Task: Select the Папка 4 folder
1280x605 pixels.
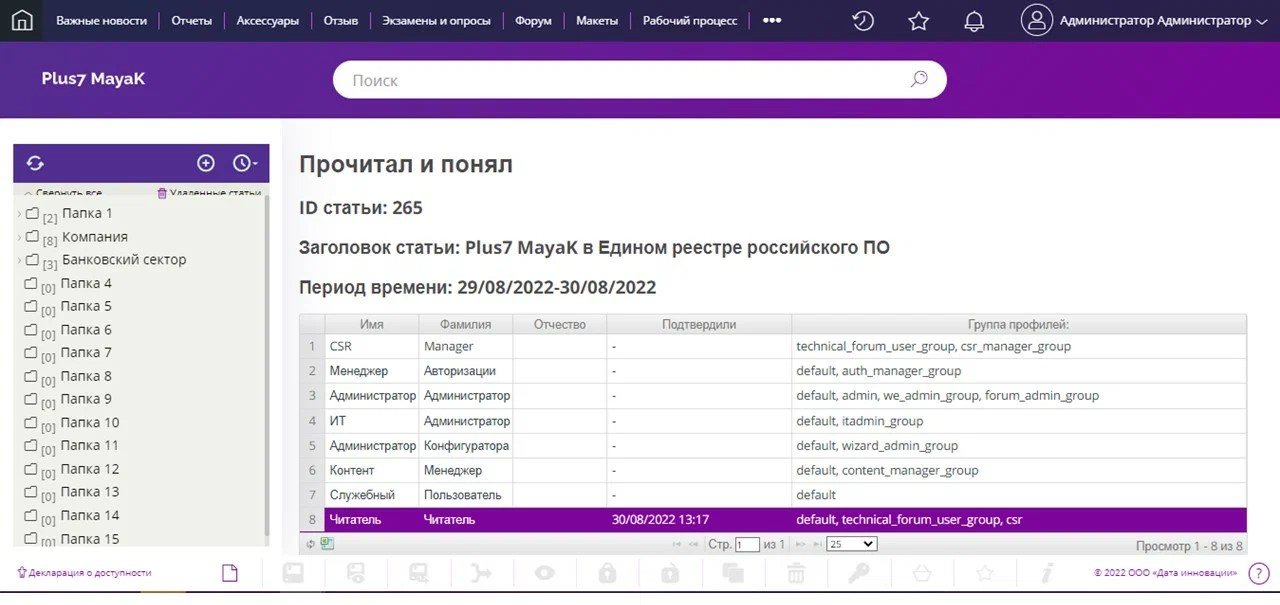Action: [86, 284]
